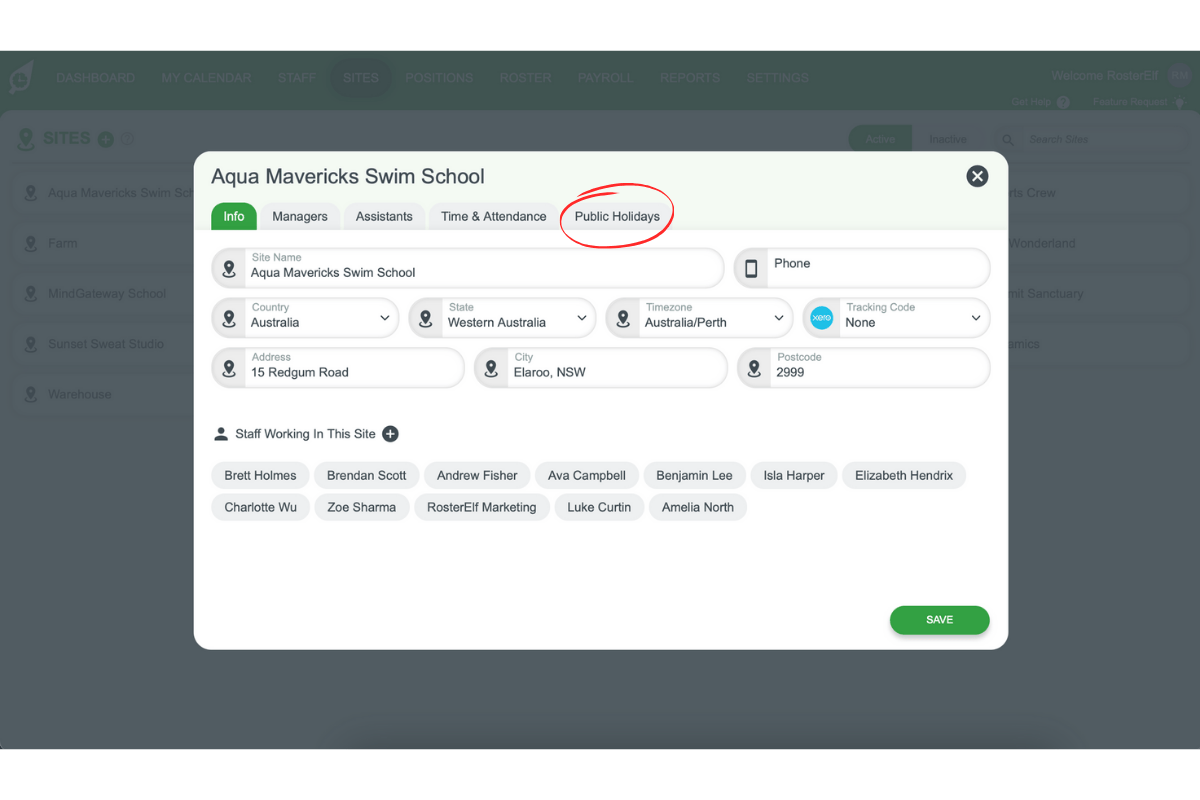The image size is (1200, 800).
Task: Click the search magnifier icon
Action: 1008,140
